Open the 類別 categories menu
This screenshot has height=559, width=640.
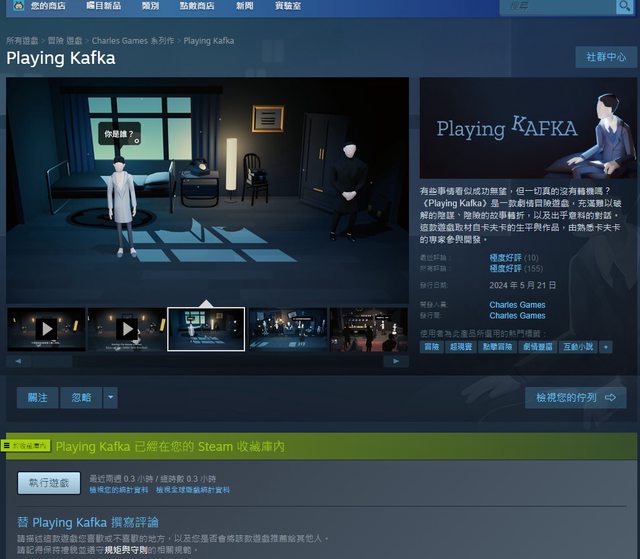pyautogui.click(x=150, y=6)
